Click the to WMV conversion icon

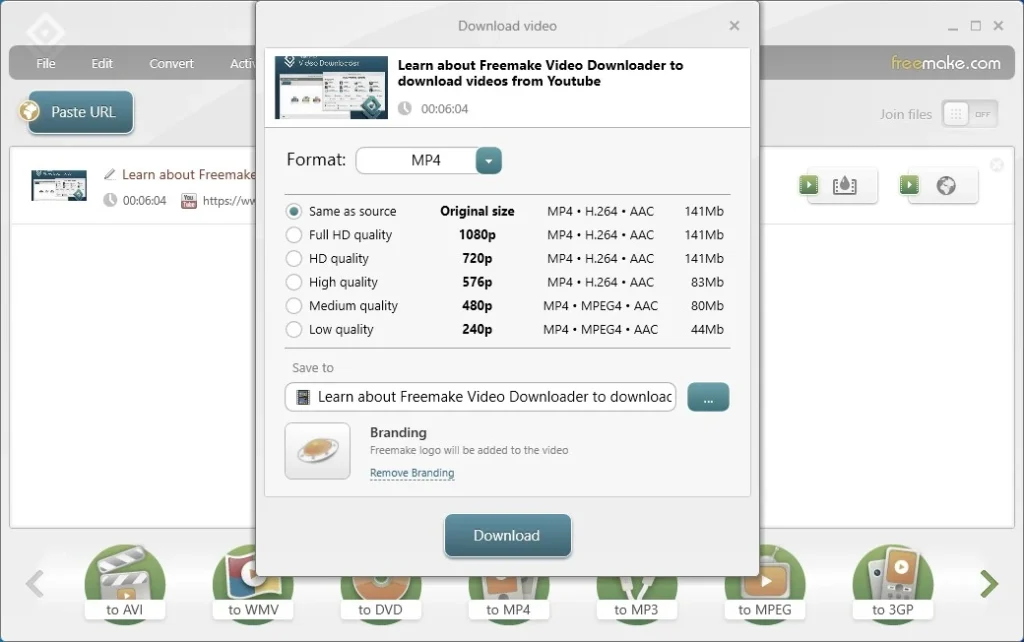[x=253, y=583]
